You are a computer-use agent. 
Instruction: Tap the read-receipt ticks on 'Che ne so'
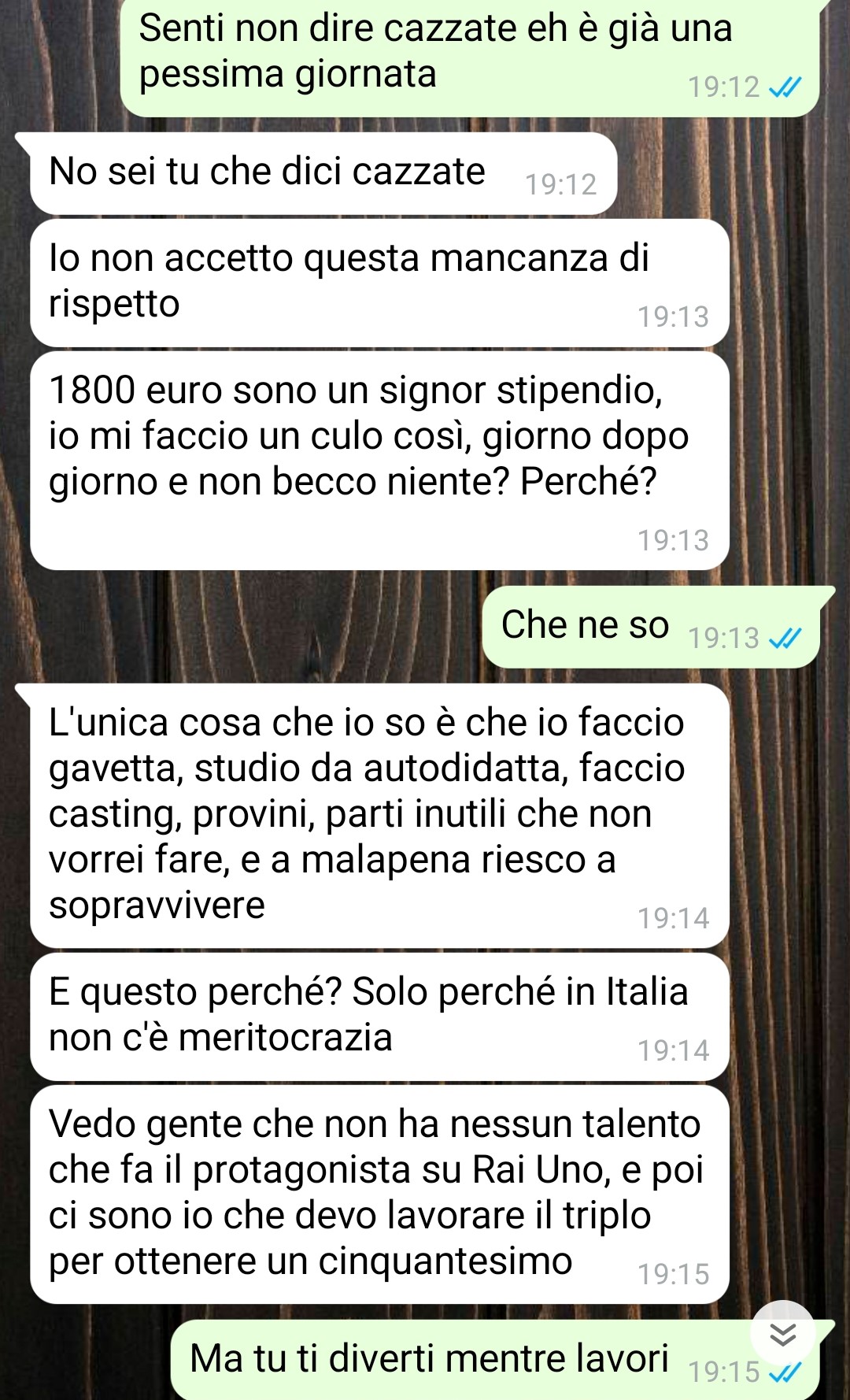coord(785,638)
